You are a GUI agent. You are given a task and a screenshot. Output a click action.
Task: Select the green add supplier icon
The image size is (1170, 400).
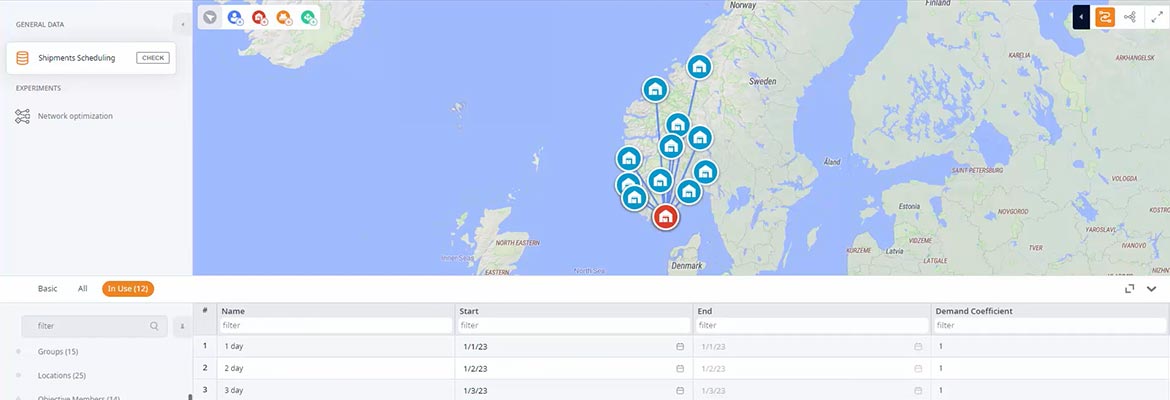[x=308, y=17]
